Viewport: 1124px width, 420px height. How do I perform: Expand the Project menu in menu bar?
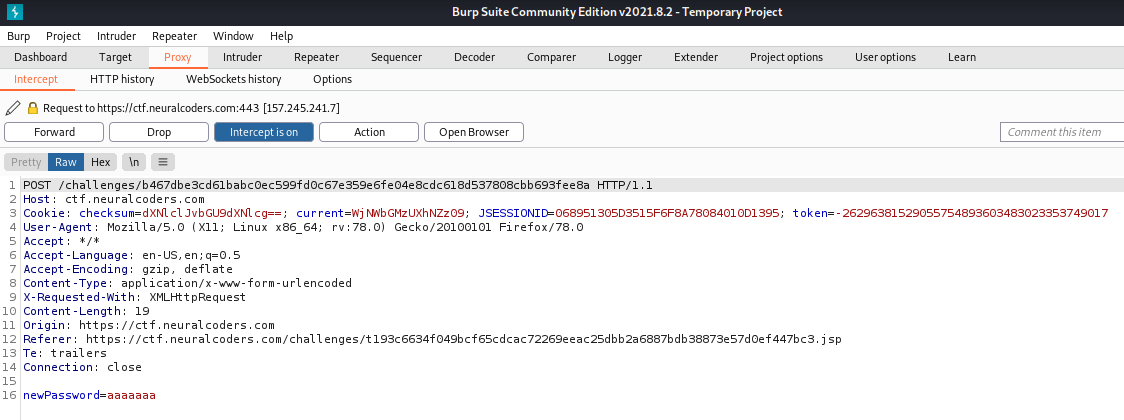point(63,36)
